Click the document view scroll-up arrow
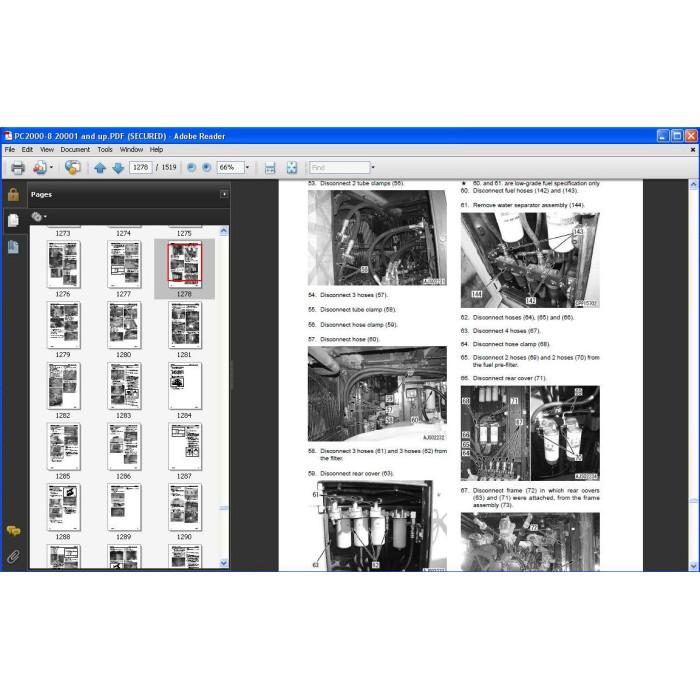Image resolution: width=700 pixels, height=700 pixels. point(693,184)
